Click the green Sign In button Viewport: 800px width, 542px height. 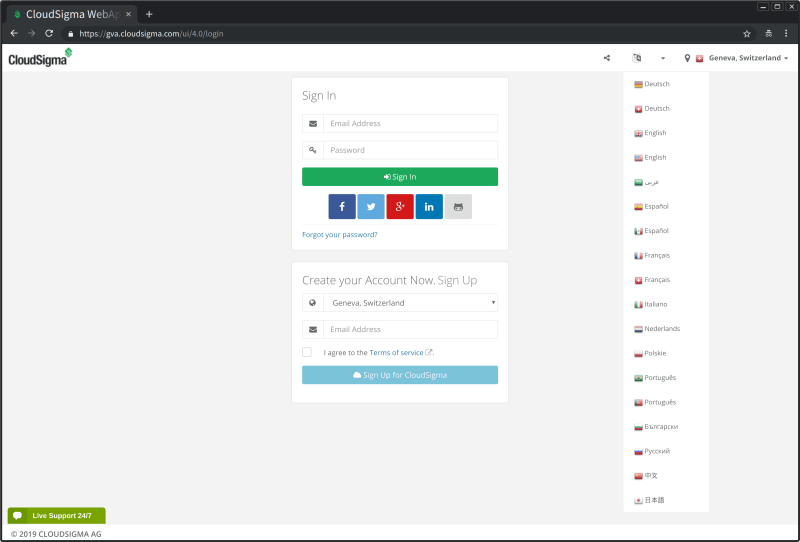coord(400,177)
